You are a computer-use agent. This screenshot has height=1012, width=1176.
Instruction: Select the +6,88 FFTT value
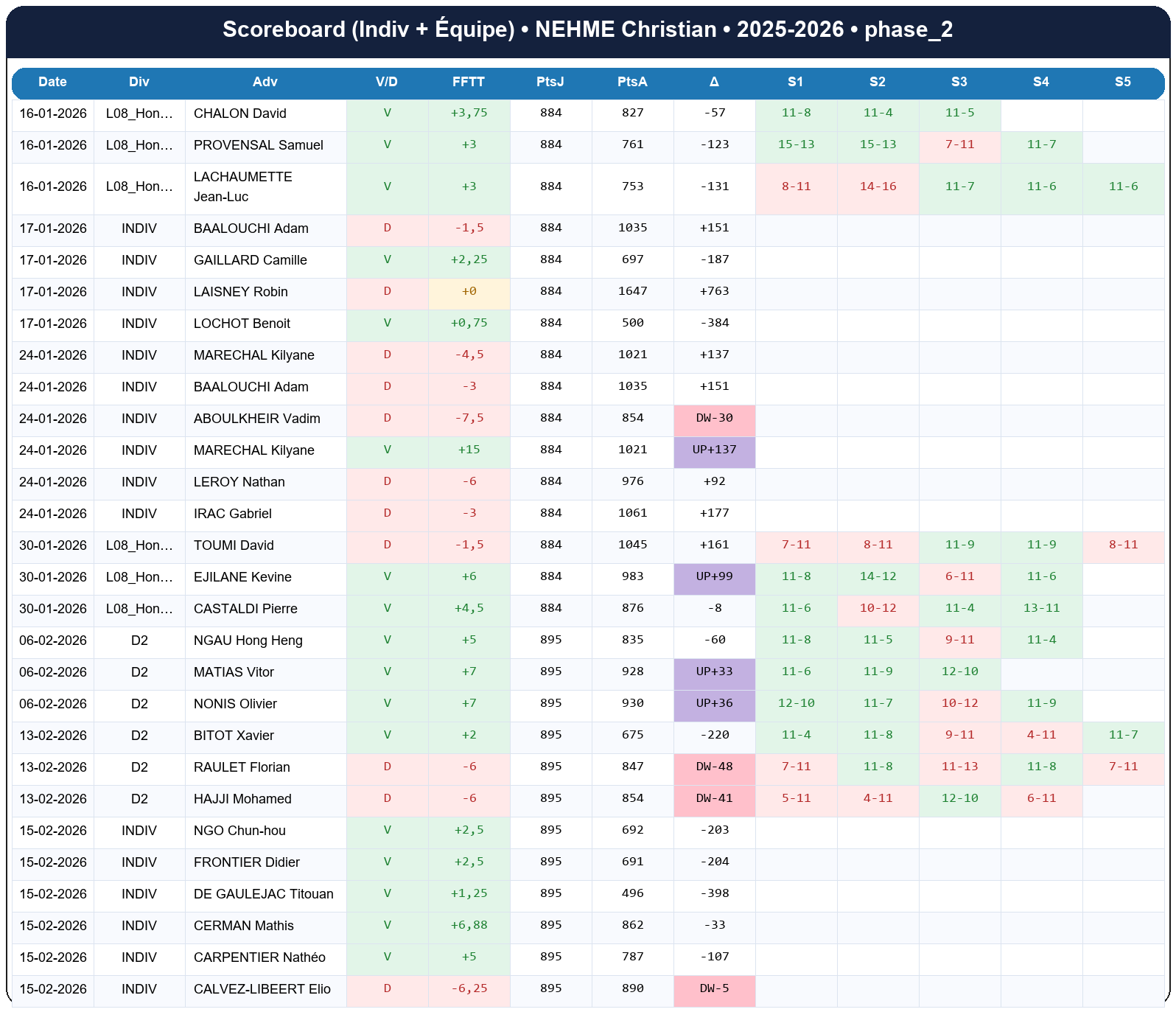pos(469,925)
